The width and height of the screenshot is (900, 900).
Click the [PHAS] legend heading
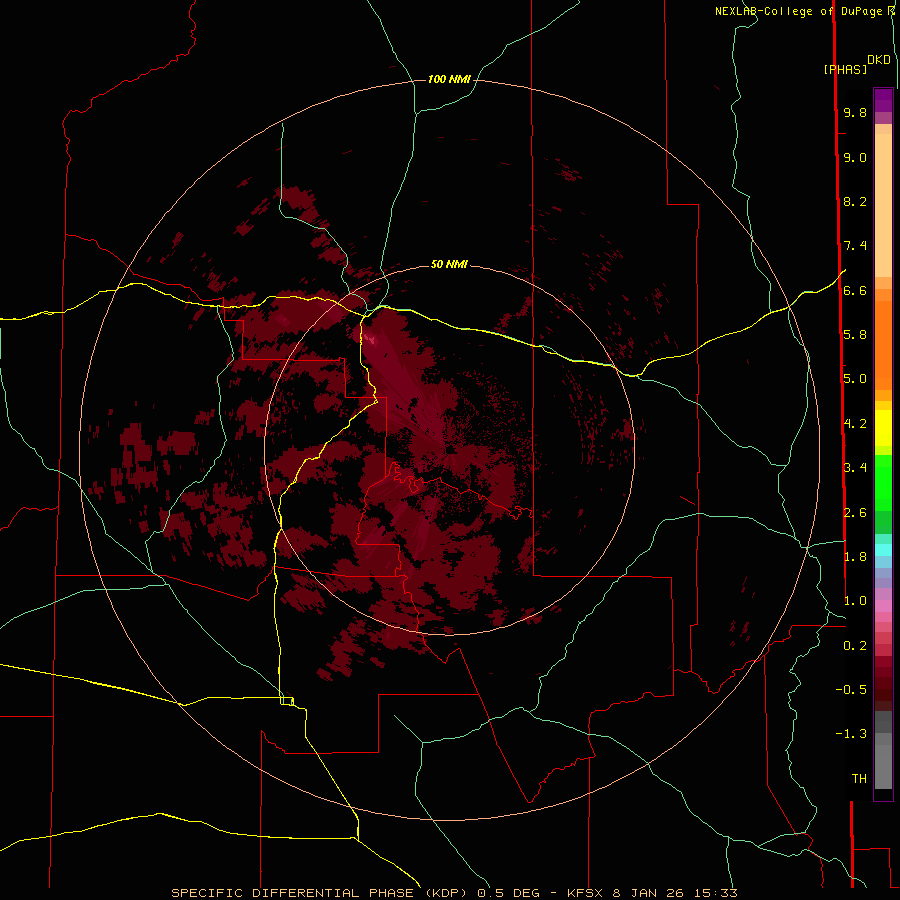pos(845,69)
